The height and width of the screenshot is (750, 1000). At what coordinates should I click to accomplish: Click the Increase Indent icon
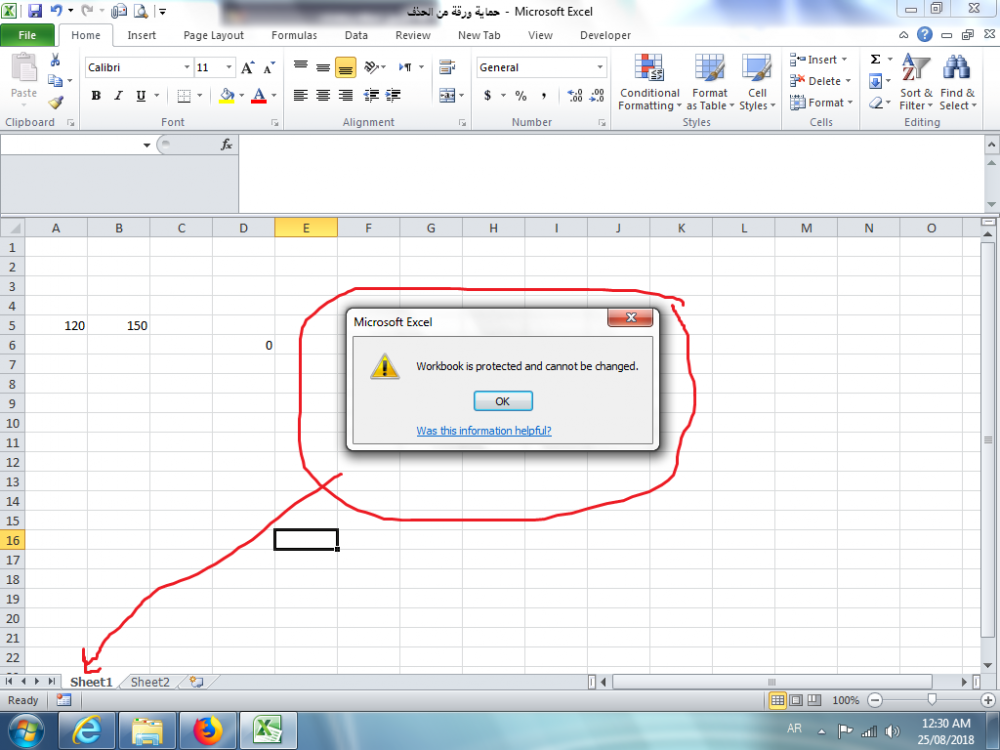[393, 96]
